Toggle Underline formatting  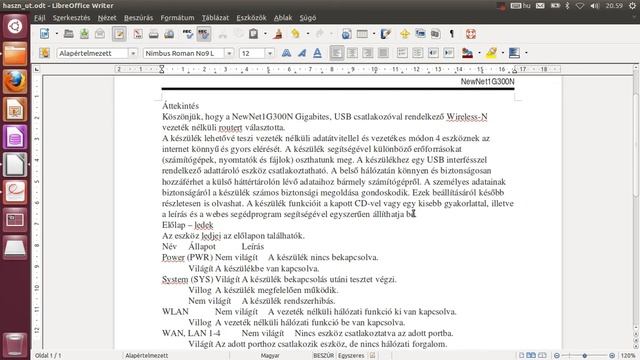318,53
